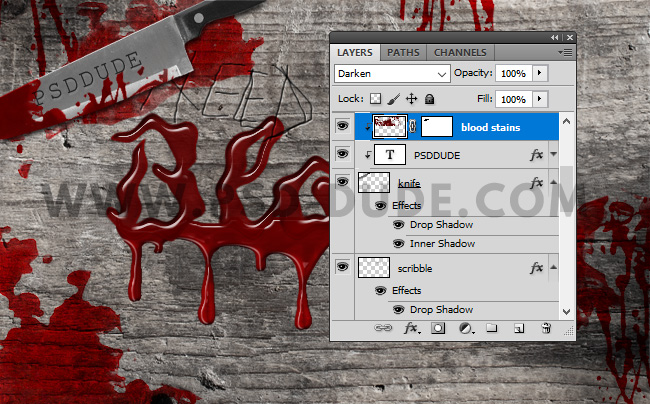The image size is (650, 404).
Task: Open the Layers panel options menu
Action: coord(565,52)
